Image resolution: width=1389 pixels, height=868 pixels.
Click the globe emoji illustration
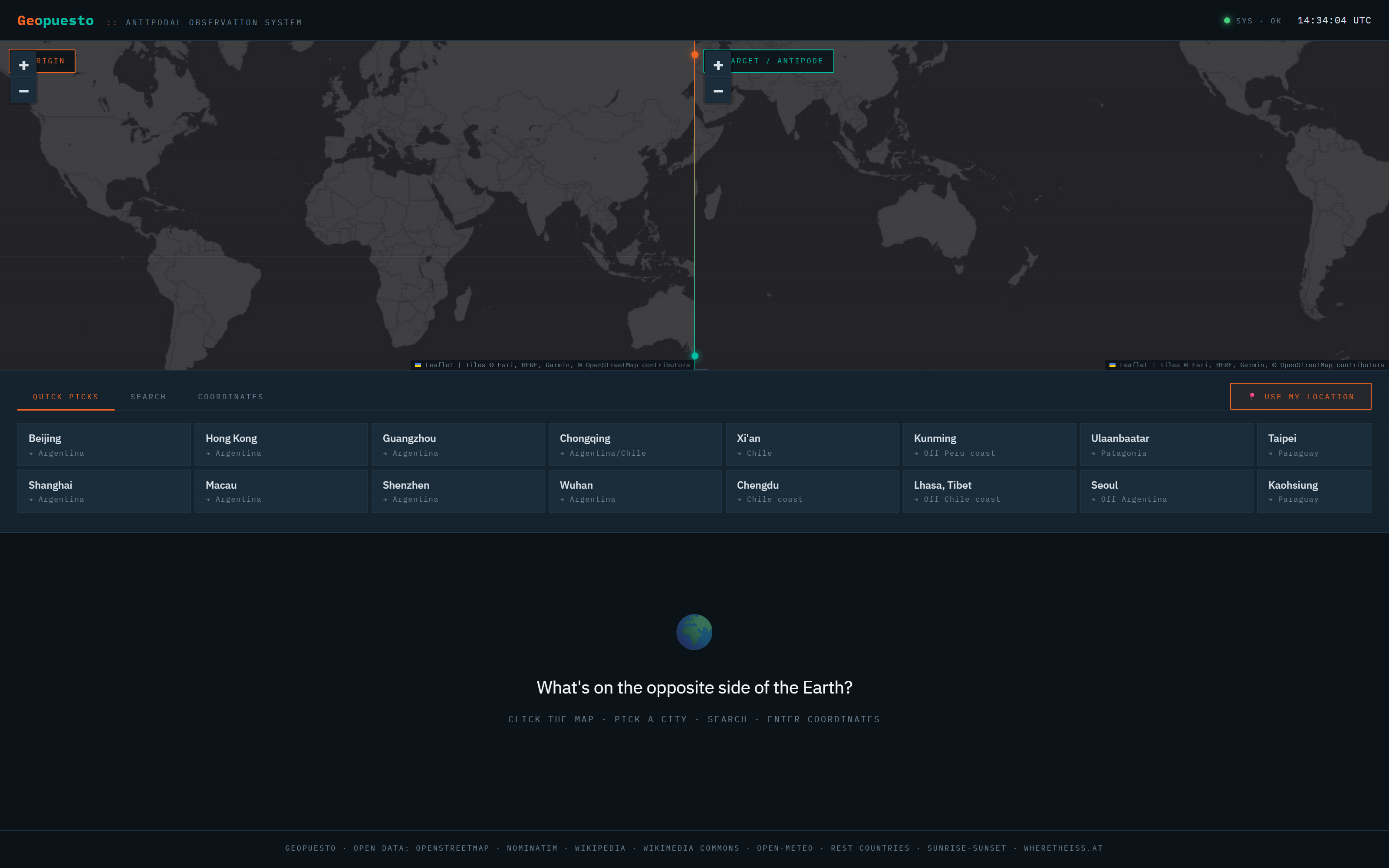pyautogui.click(x=694, y=632)
